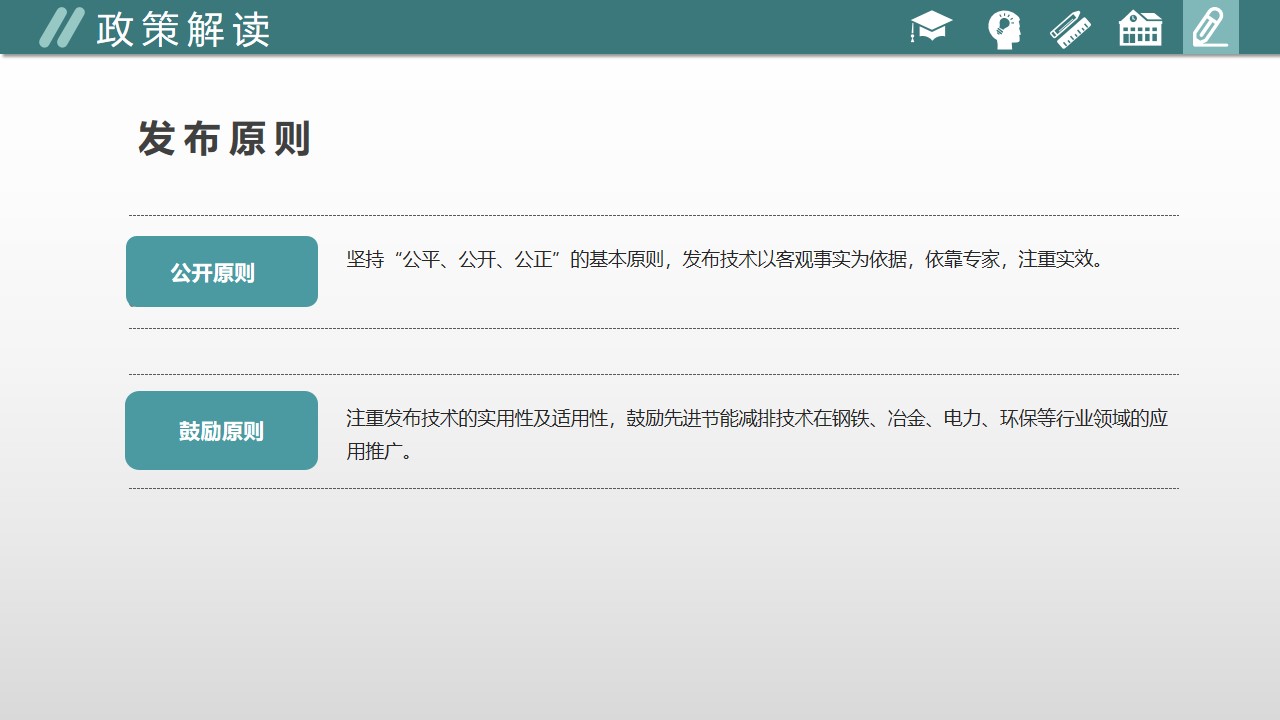Click the blank gray area below the content
1280x720 pixels.
click(x=640, y=610)
